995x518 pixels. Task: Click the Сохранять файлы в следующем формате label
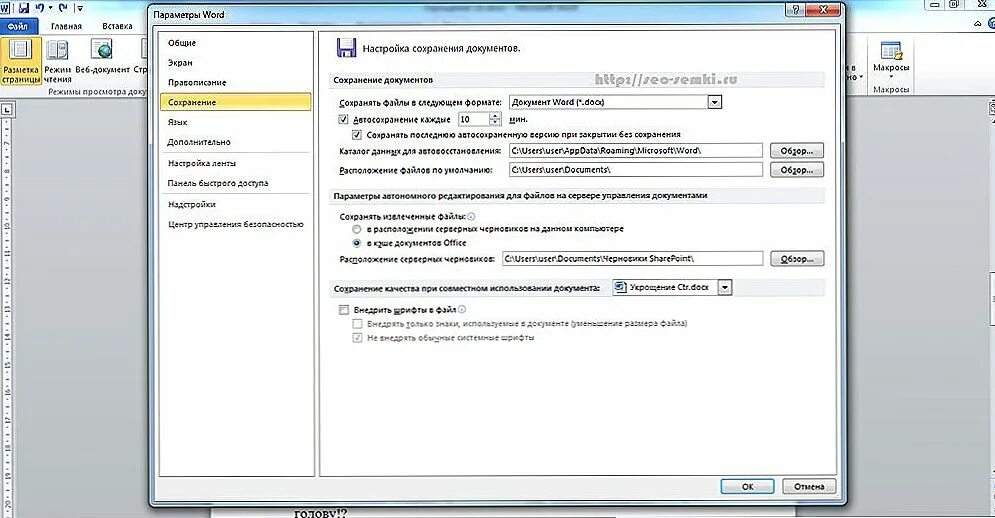420,103
